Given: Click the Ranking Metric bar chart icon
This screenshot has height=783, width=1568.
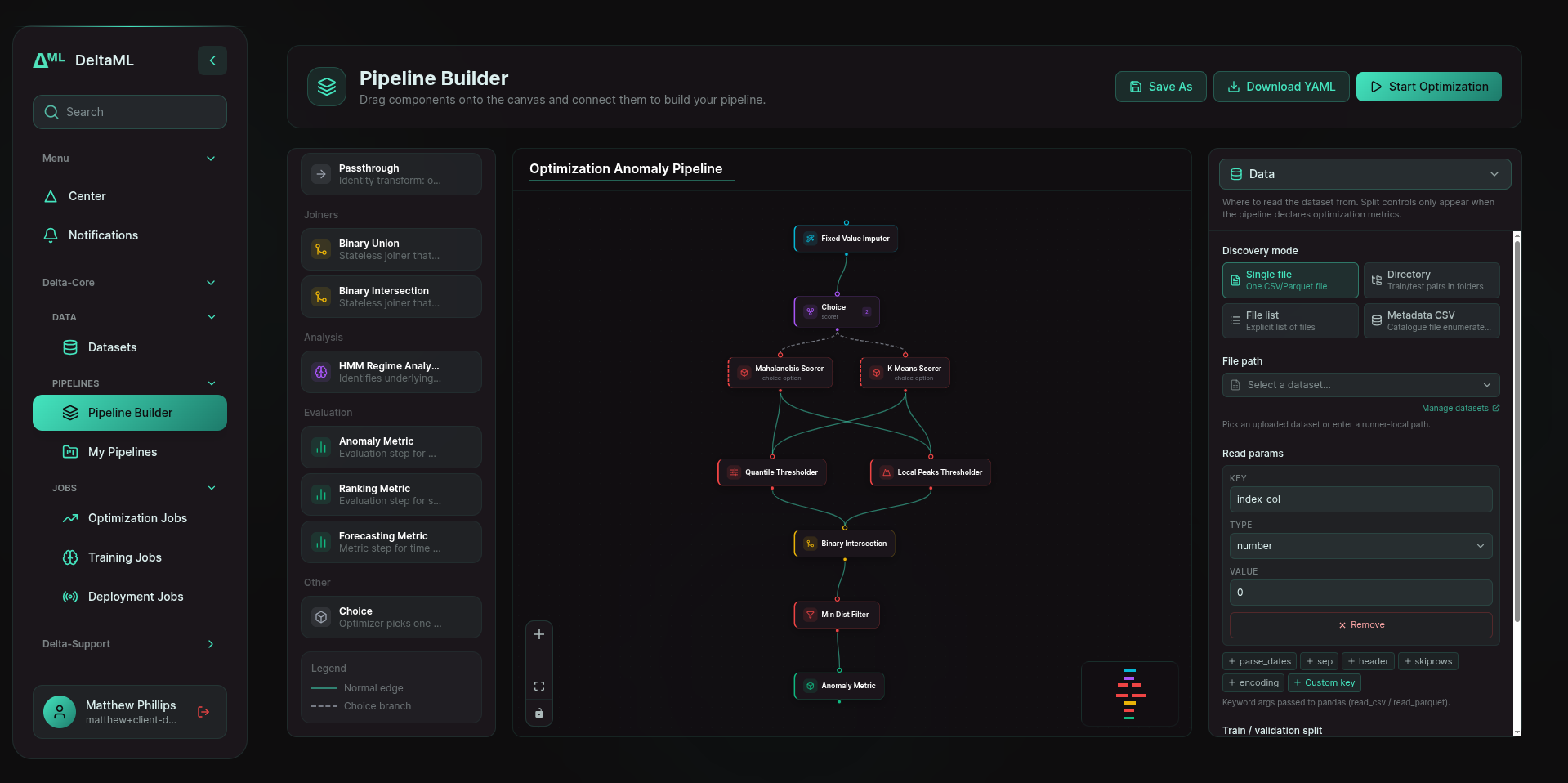Looking at the screenshot, I should tap(321, 494).
